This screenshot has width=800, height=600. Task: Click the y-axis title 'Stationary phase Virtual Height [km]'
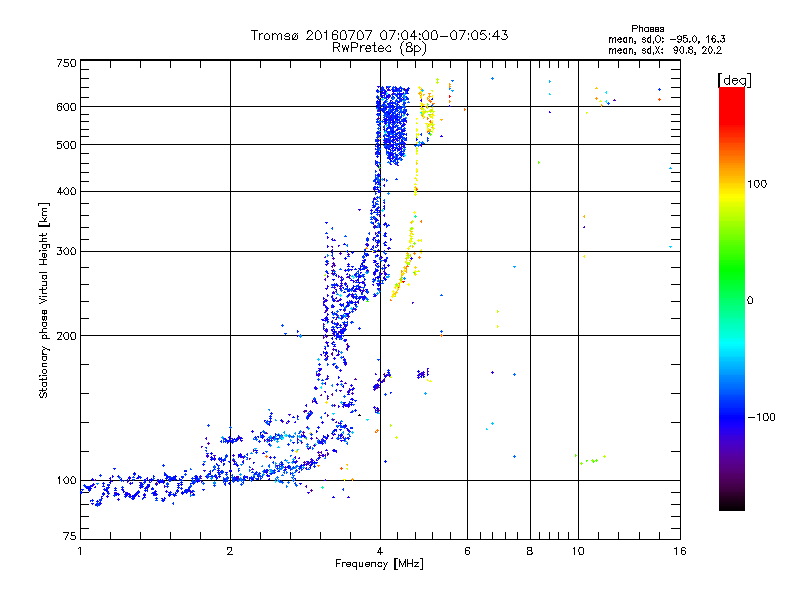click(x=44, y=300)
